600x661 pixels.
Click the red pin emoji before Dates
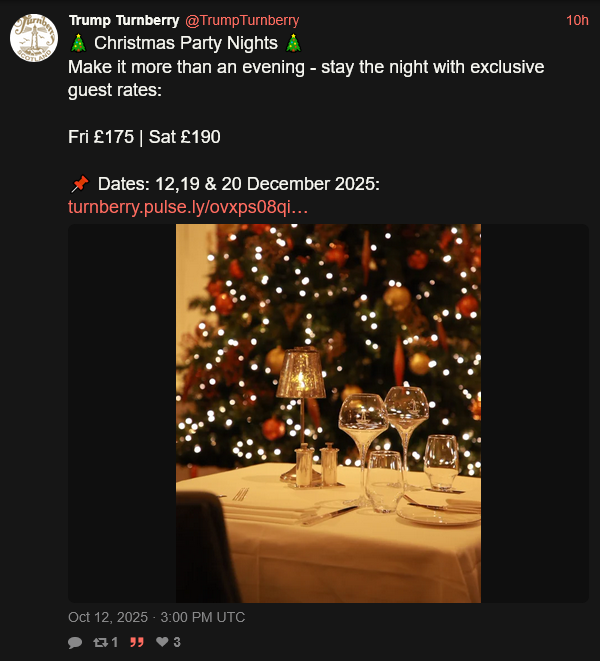pyautogui.click(x=79, y=184)
